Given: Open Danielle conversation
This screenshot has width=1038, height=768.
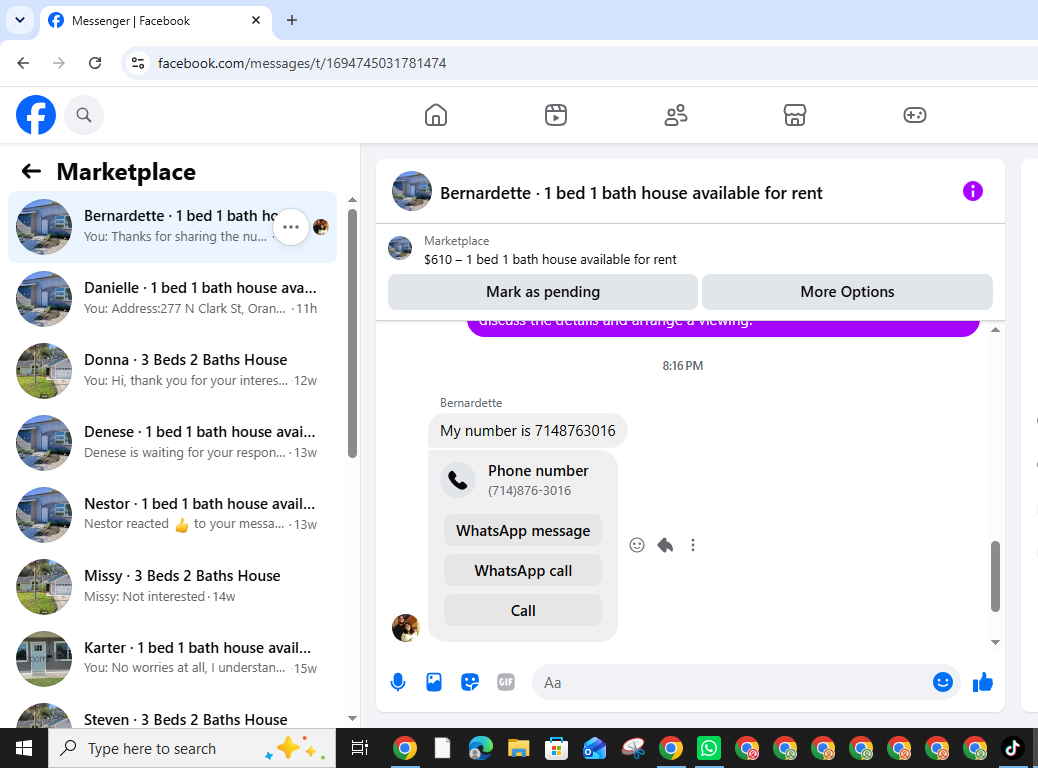Looking at the screenshot, I should tap(172, 299).
